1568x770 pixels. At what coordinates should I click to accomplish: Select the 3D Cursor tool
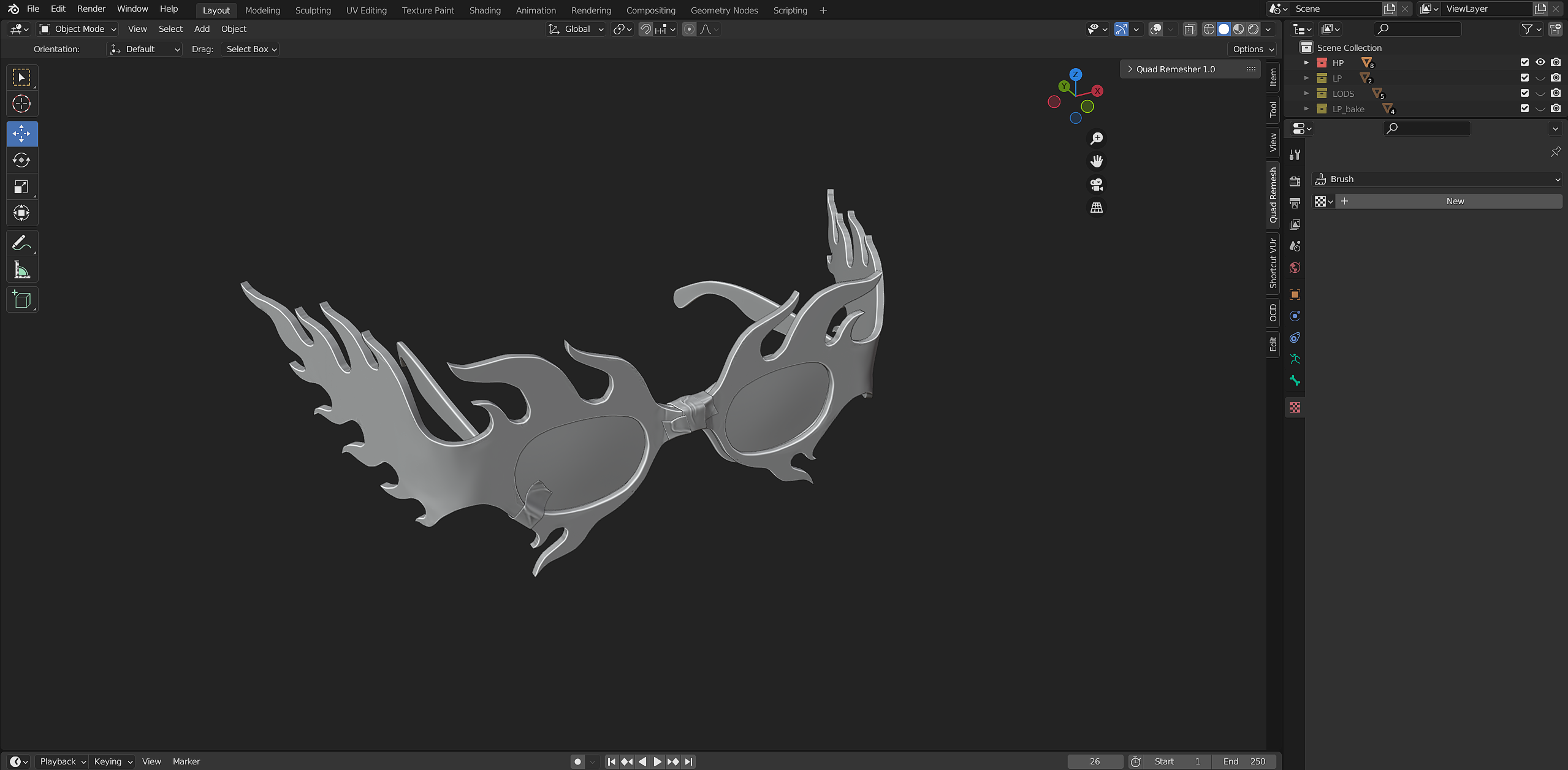click(x=21, y=104)
